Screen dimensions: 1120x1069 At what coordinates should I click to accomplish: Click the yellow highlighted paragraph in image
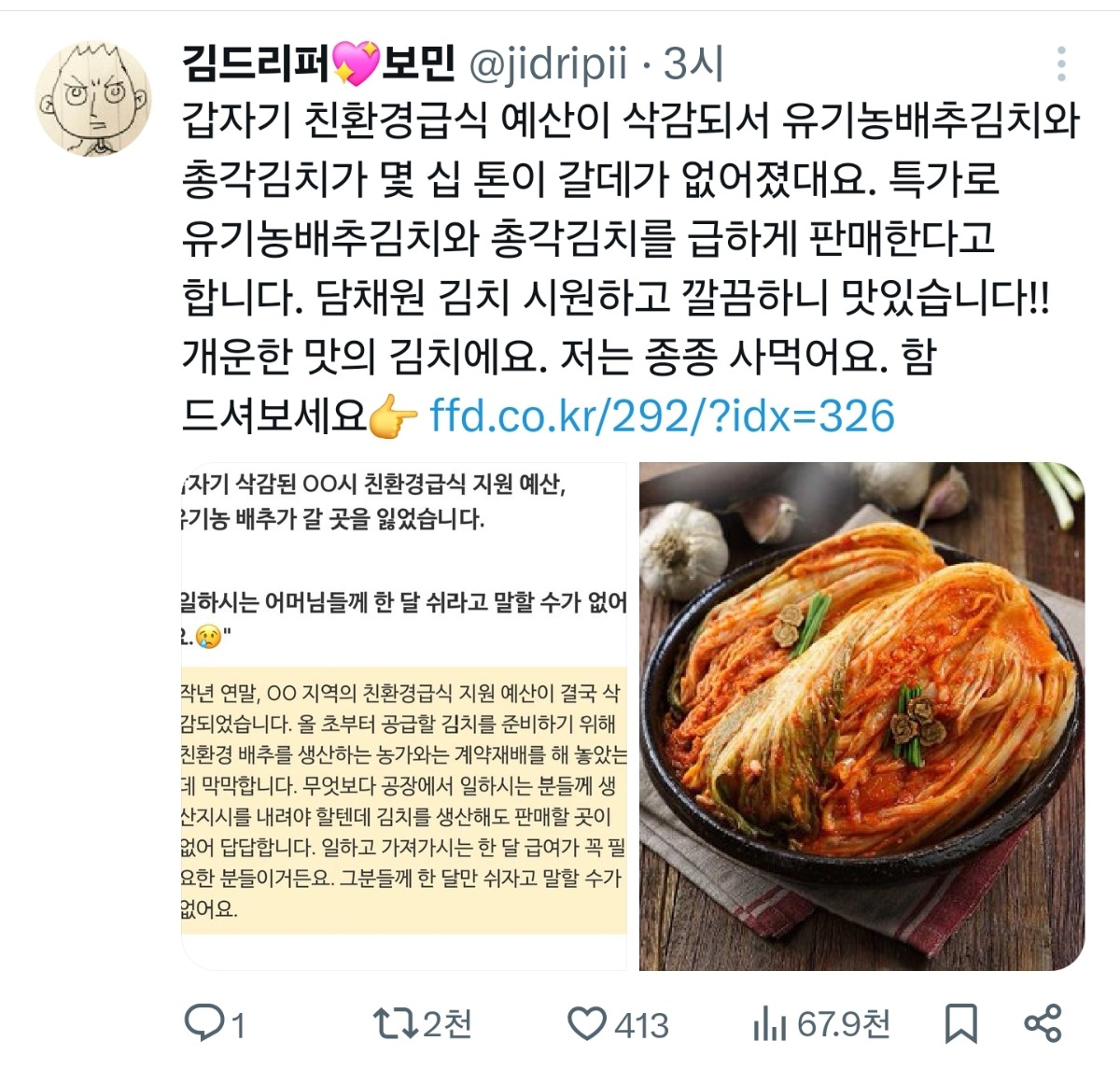click(403, 800)
